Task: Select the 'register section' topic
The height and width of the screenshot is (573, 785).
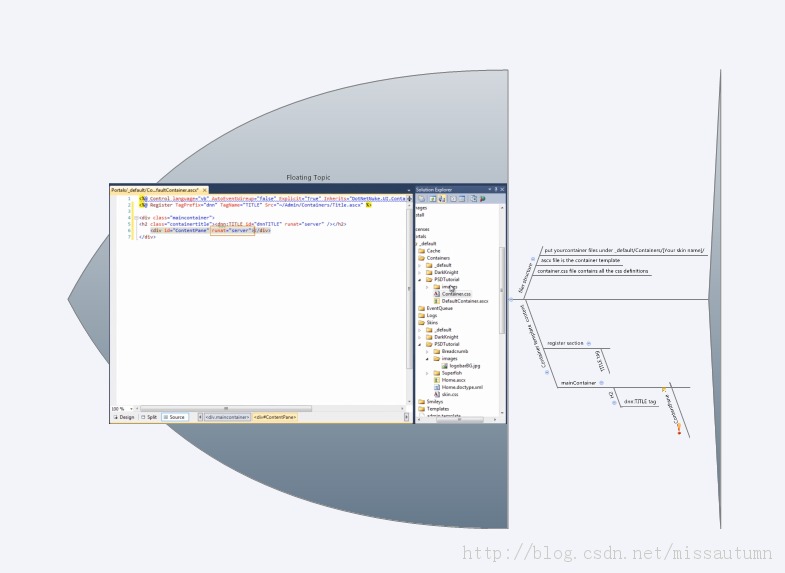Action: (565, 343)
